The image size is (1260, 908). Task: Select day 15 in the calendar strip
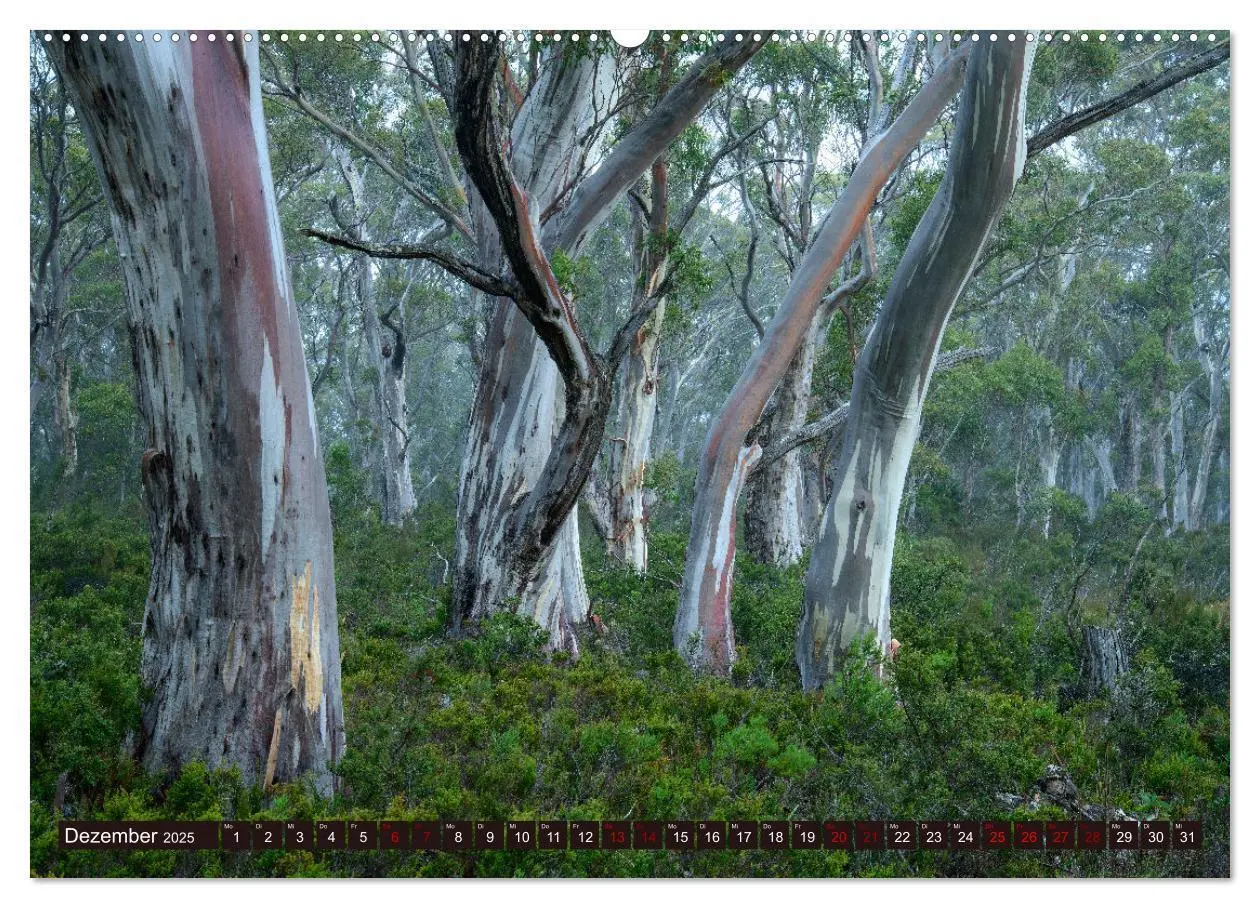679,836
